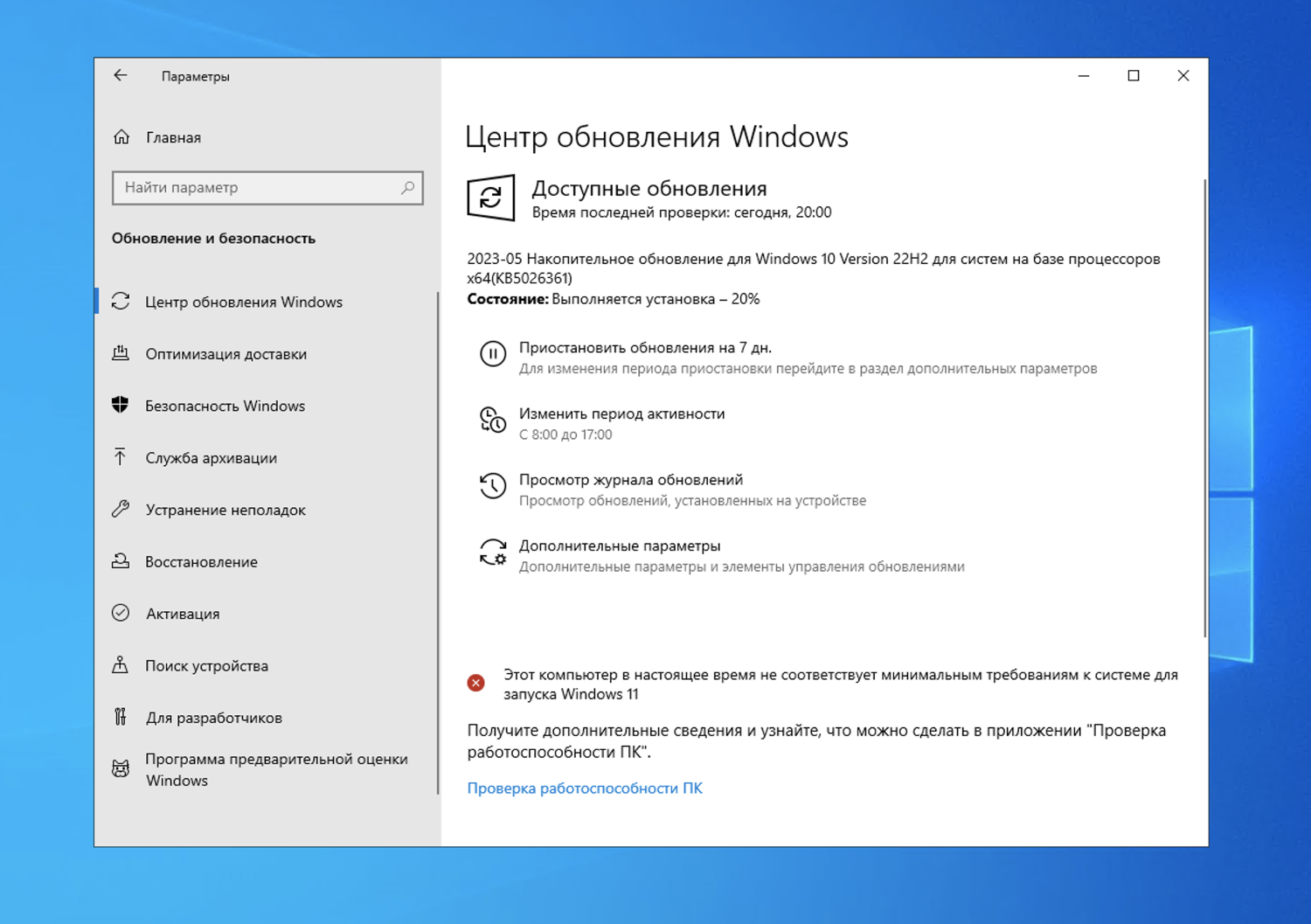Click the shield icon for Безопасность Windows
Image resolution: width=1311 pixels, height=924 pixels.
click(121, 405)
